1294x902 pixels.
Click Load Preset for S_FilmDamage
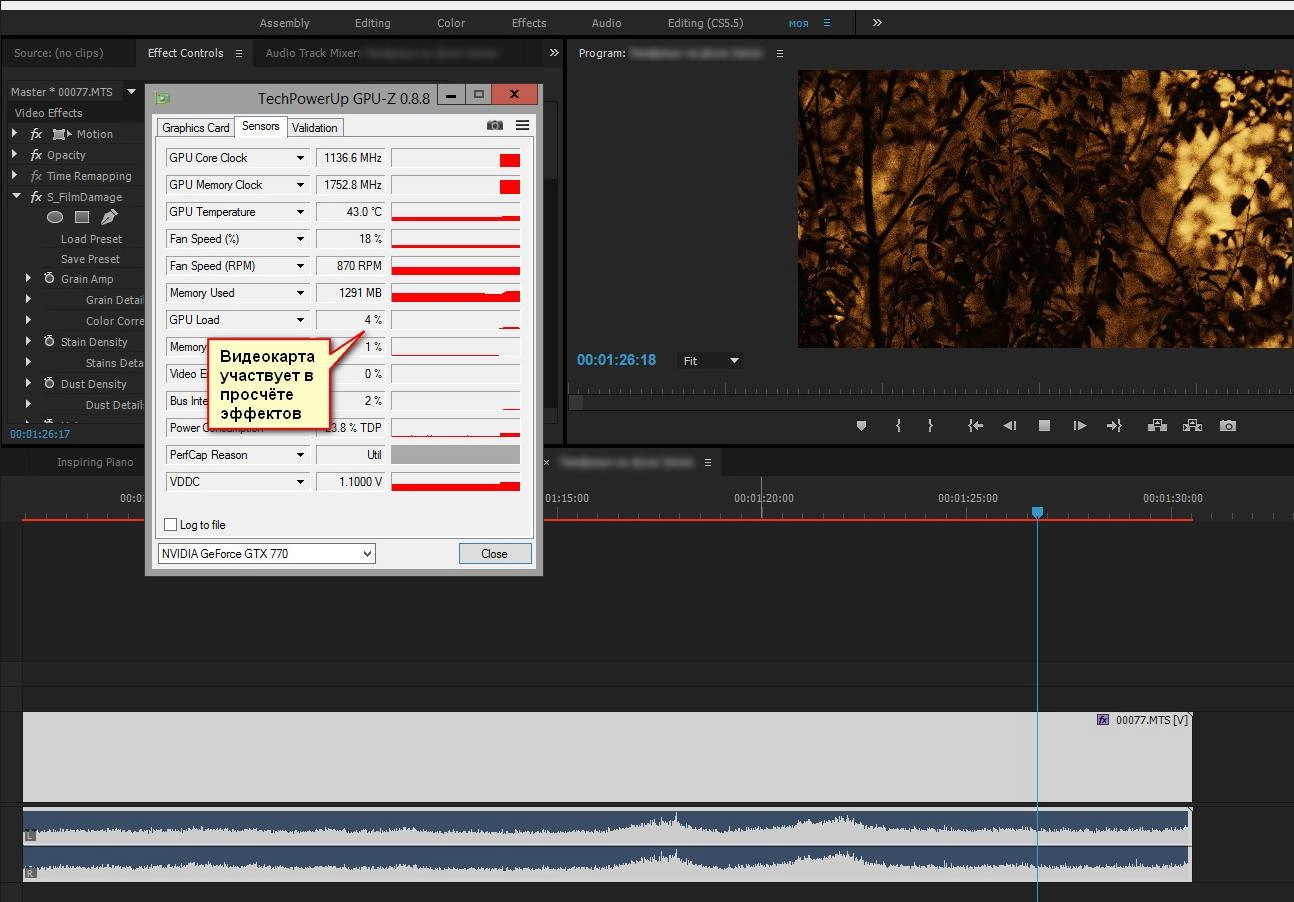coord(91,239)
